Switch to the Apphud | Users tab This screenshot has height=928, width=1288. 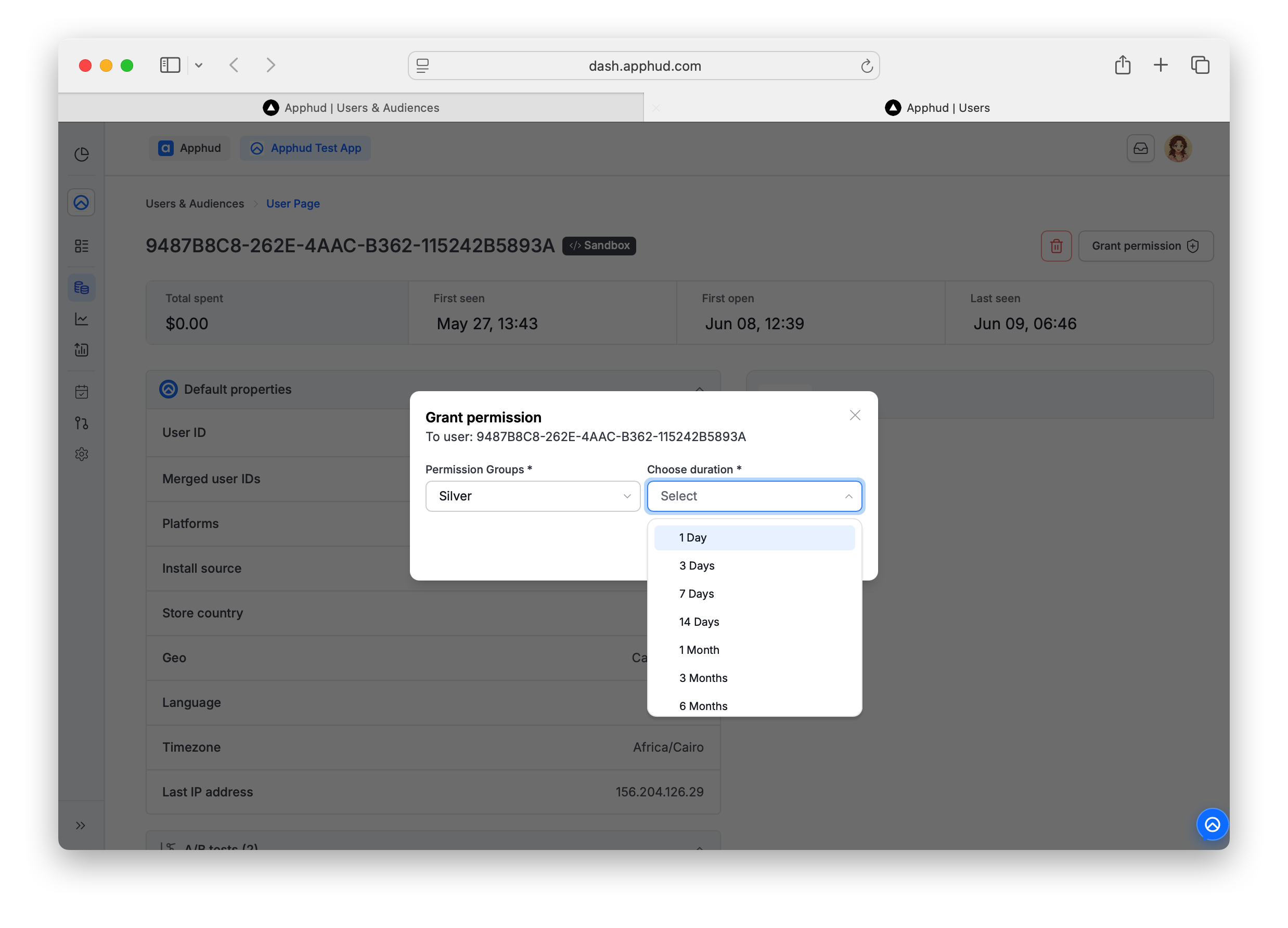click(937, 108)
